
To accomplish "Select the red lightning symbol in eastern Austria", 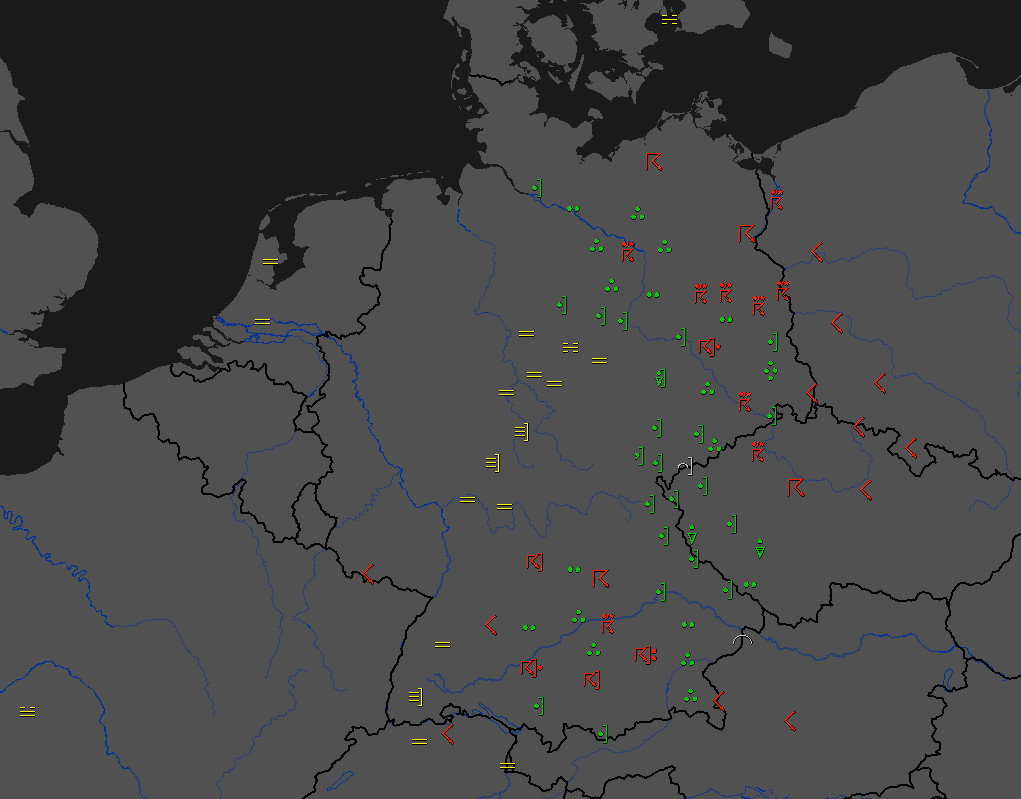I will tap(789, 720).
